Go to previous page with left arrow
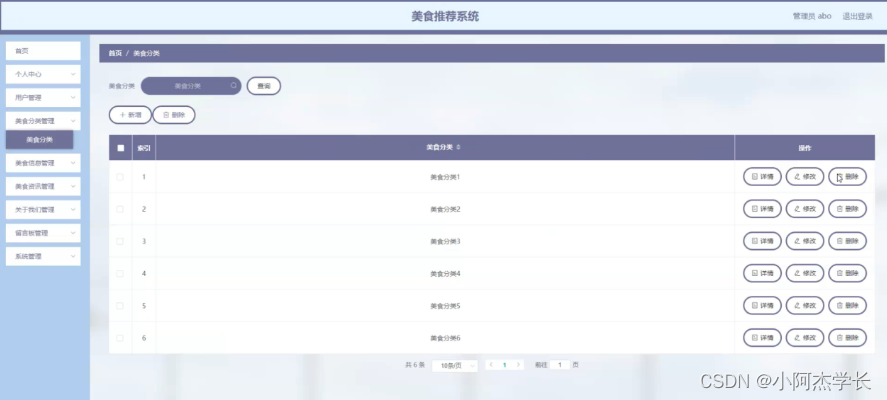 [491, 365]
